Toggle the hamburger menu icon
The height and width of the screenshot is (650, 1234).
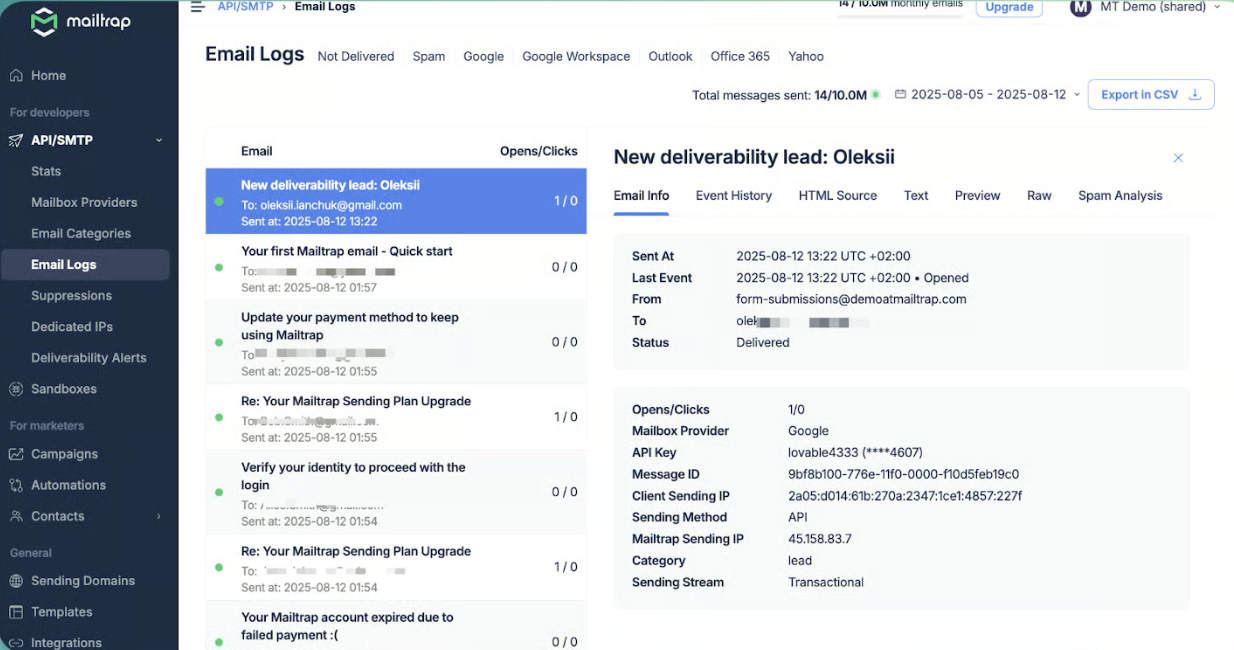(x=197, y=7)
